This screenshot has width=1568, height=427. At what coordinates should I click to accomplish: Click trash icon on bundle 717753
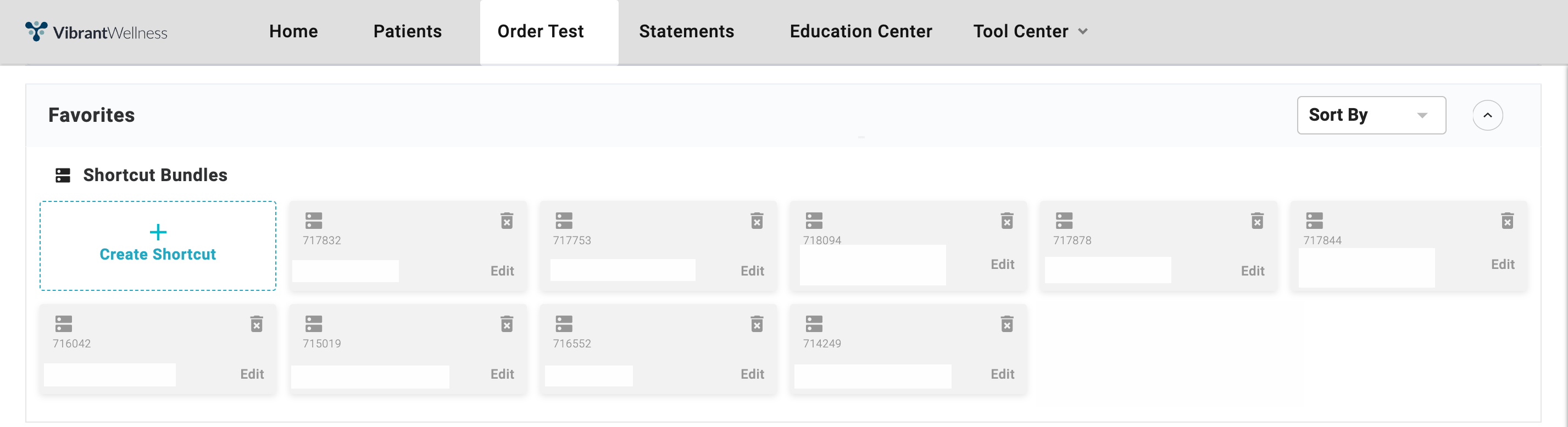(x=757, y=220)
